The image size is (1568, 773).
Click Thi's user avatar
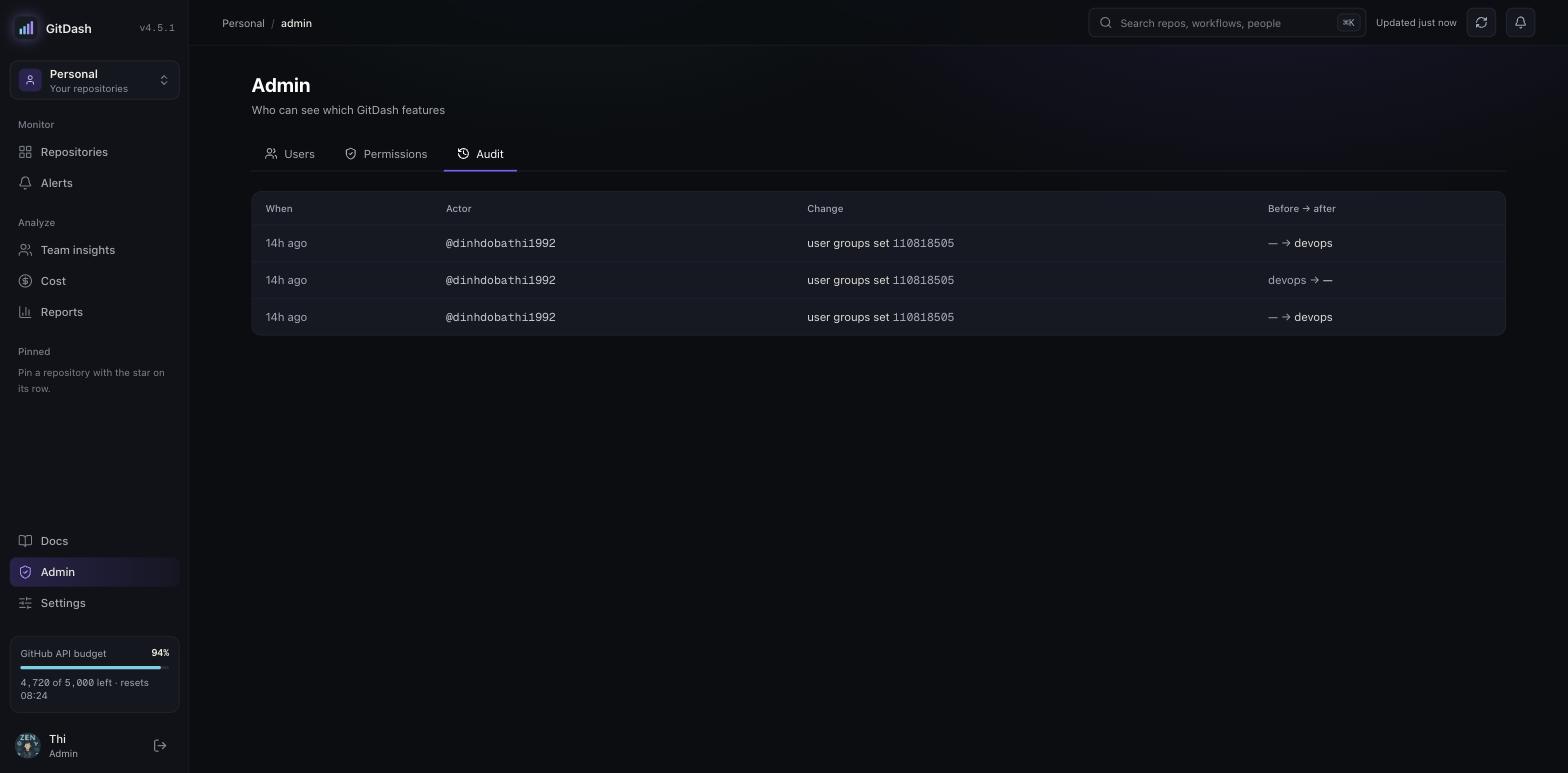(28, 746)
